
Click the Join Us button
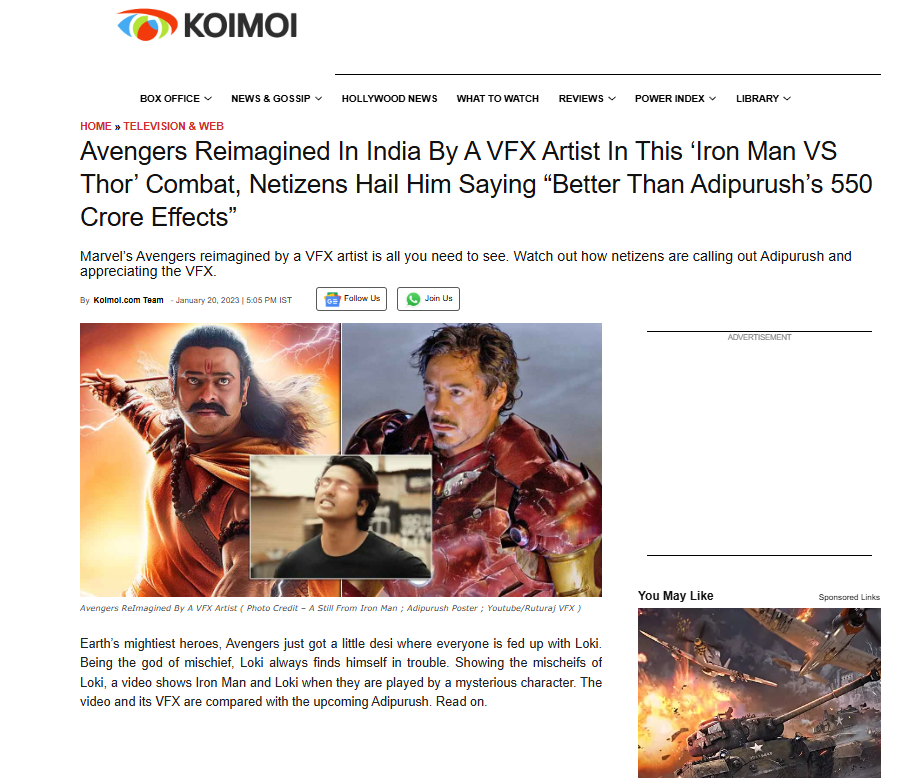pyautogui.click(x=428, y=299)
